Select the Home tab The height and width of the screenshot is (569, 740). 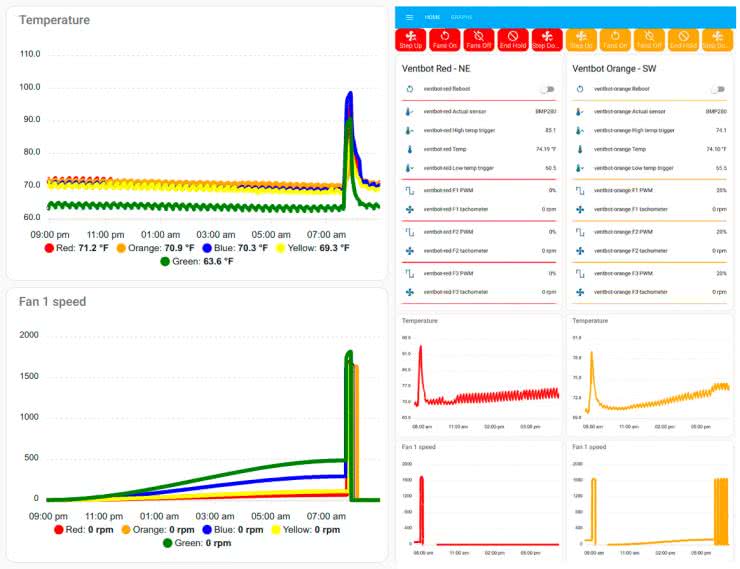pos(432,17)
